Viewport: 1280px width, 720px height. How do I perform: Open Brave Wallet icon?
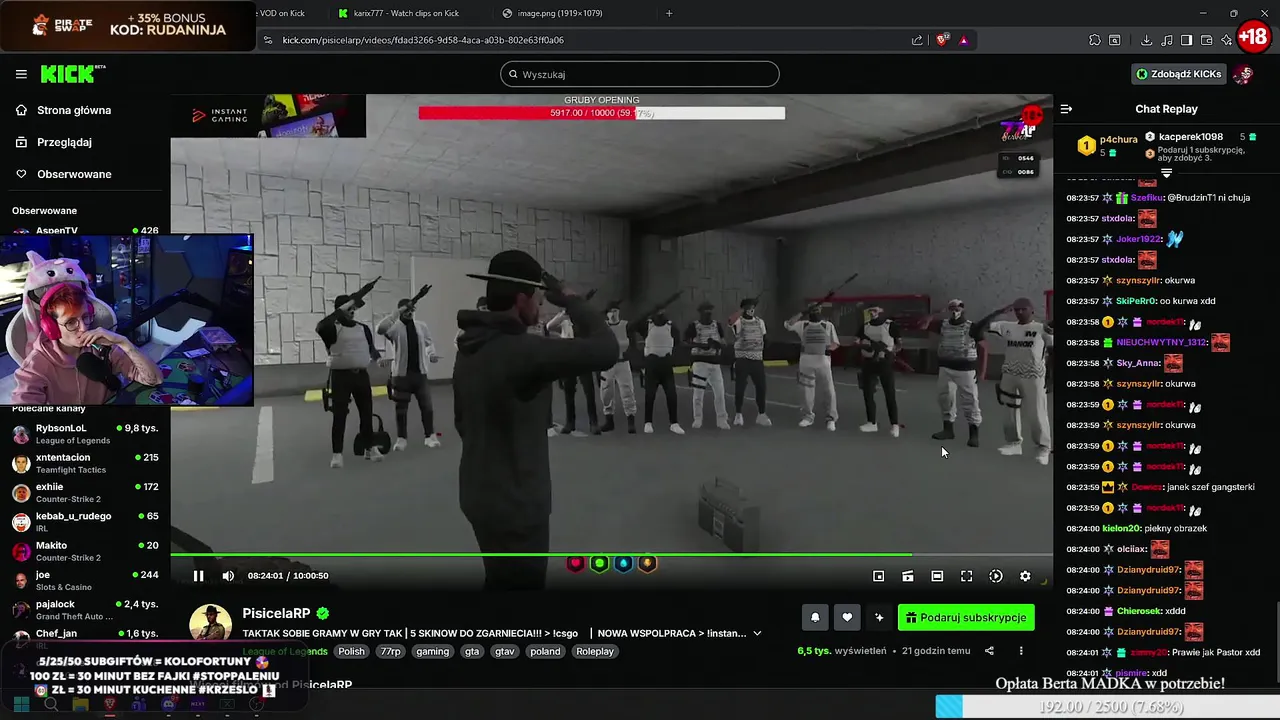(x=1206, y=40)
